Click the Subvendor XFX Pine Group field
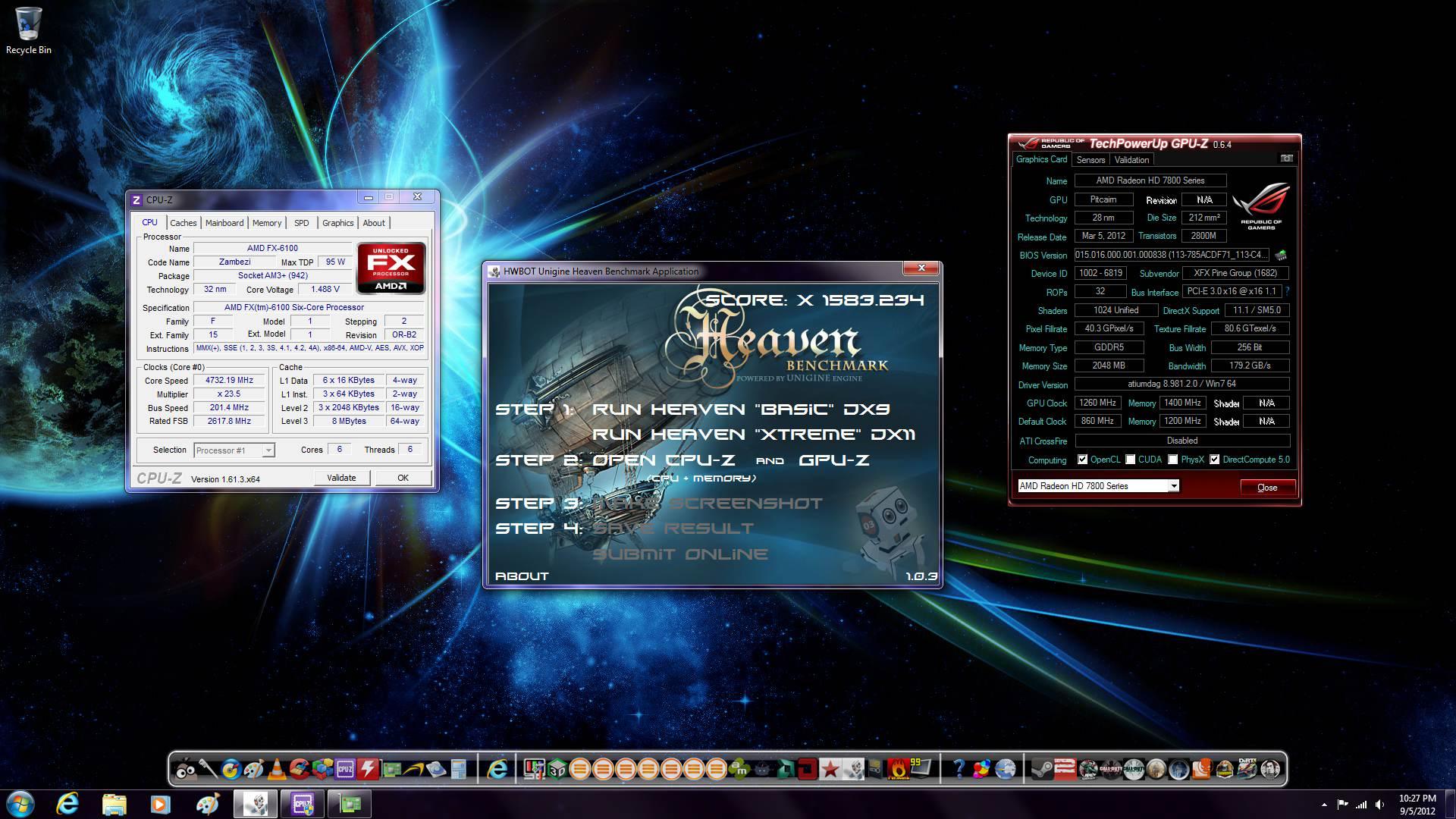 pos(1235,273)
